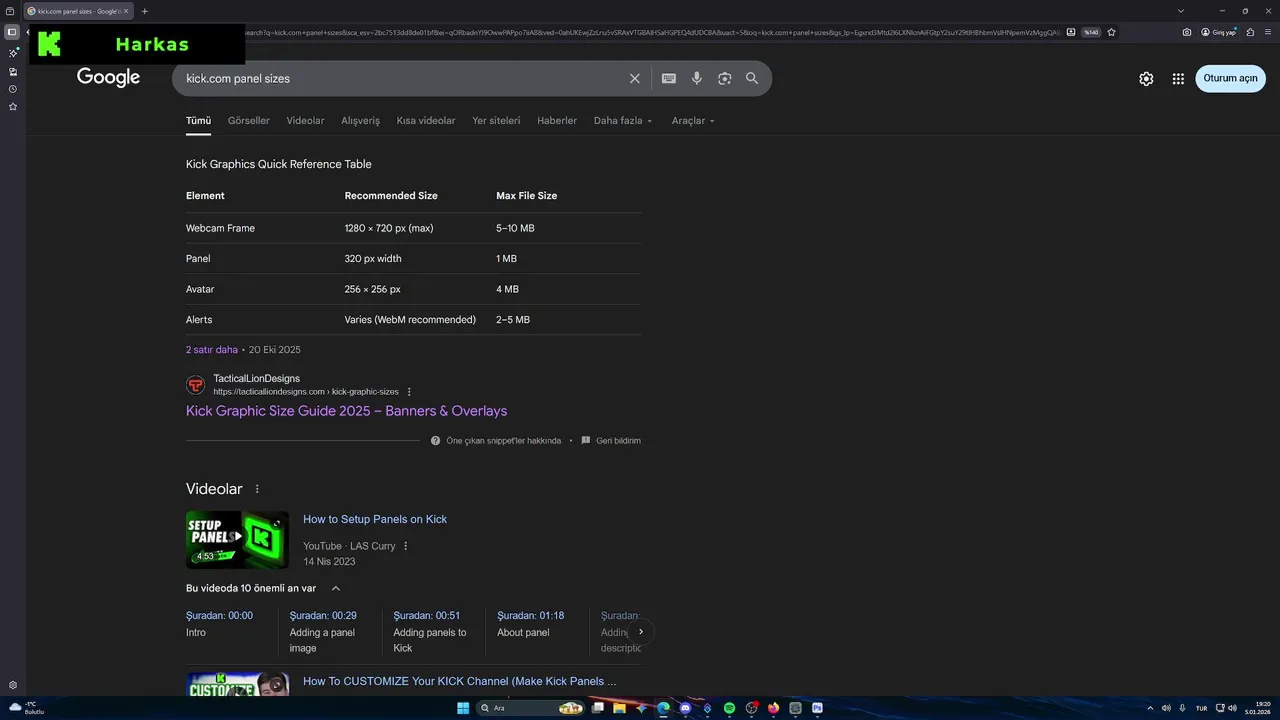This screenshot has width=1280, height=720.
Task: Expand the Daha fazla dropdown
Action: click(622, 120)
